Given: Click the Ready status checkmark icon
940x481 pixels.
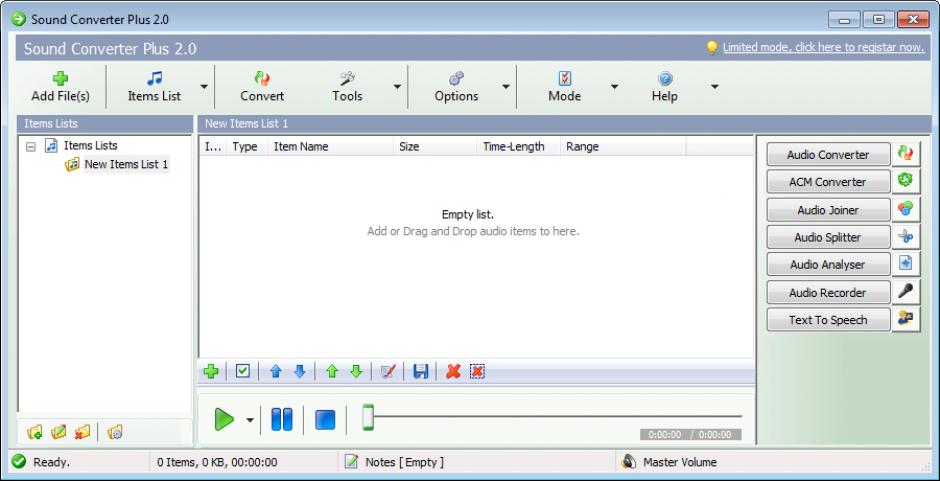Looking at the screenshot, I should 19,461.
